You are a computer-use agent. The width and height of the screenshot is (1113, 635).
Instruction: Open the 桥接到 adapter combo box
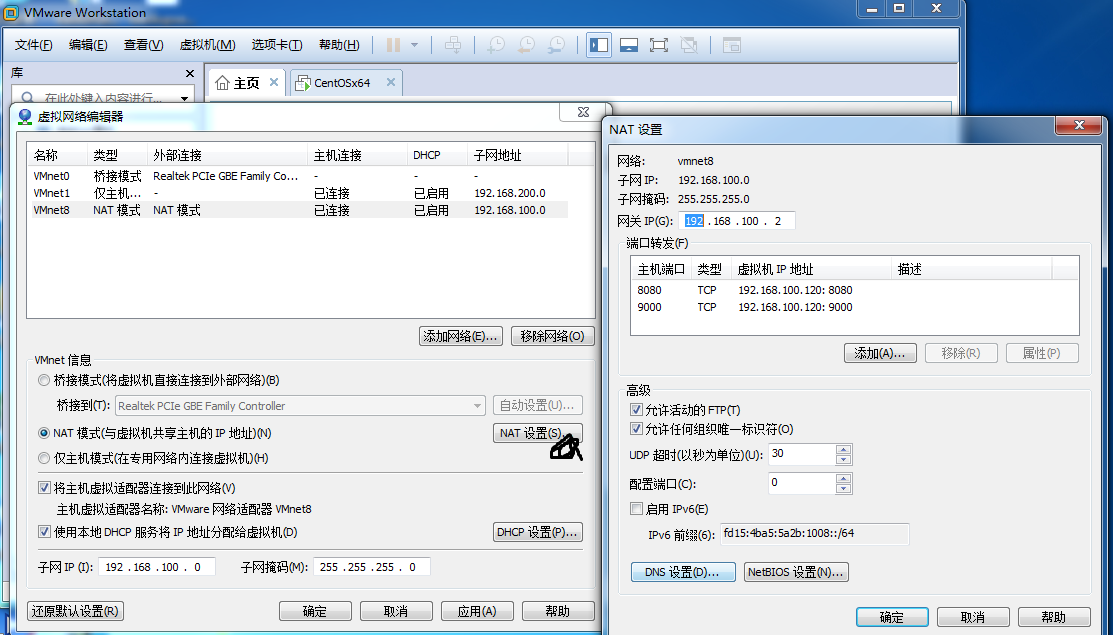click(x=300, y=406)
